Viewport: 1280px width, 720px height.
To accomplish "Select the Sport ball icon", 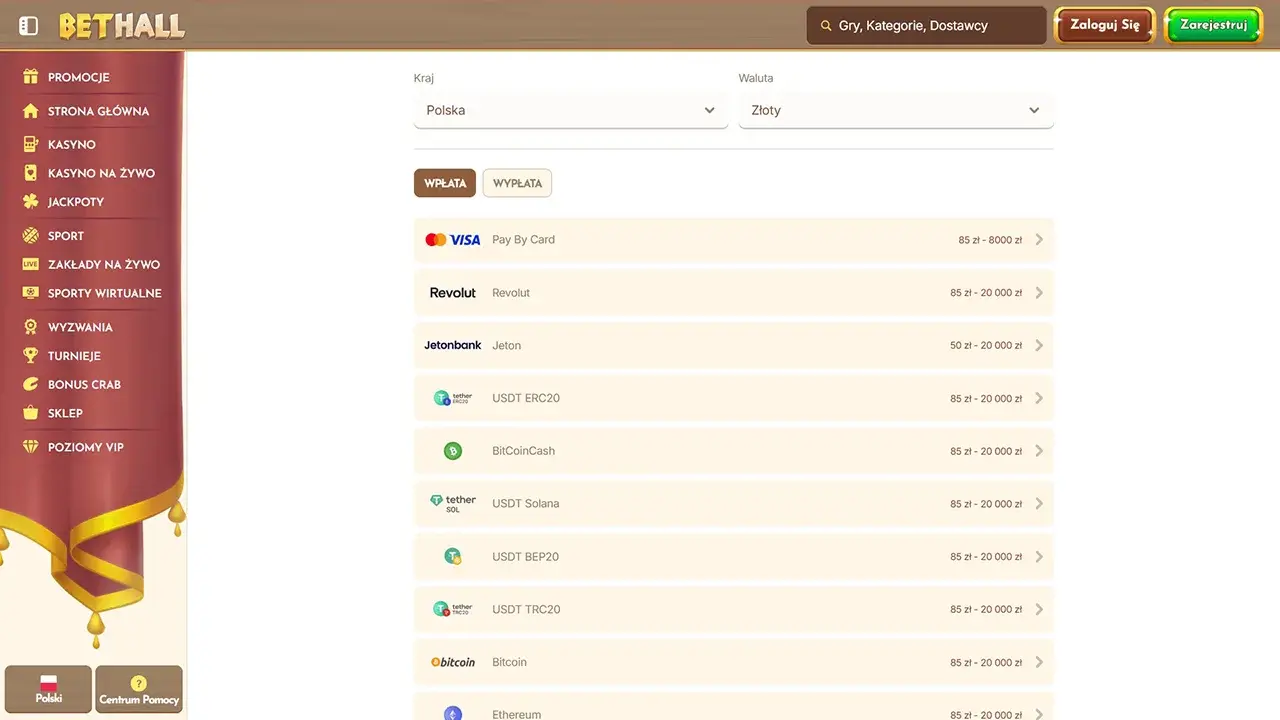I will pyautogui.click(x=30, y=236).
